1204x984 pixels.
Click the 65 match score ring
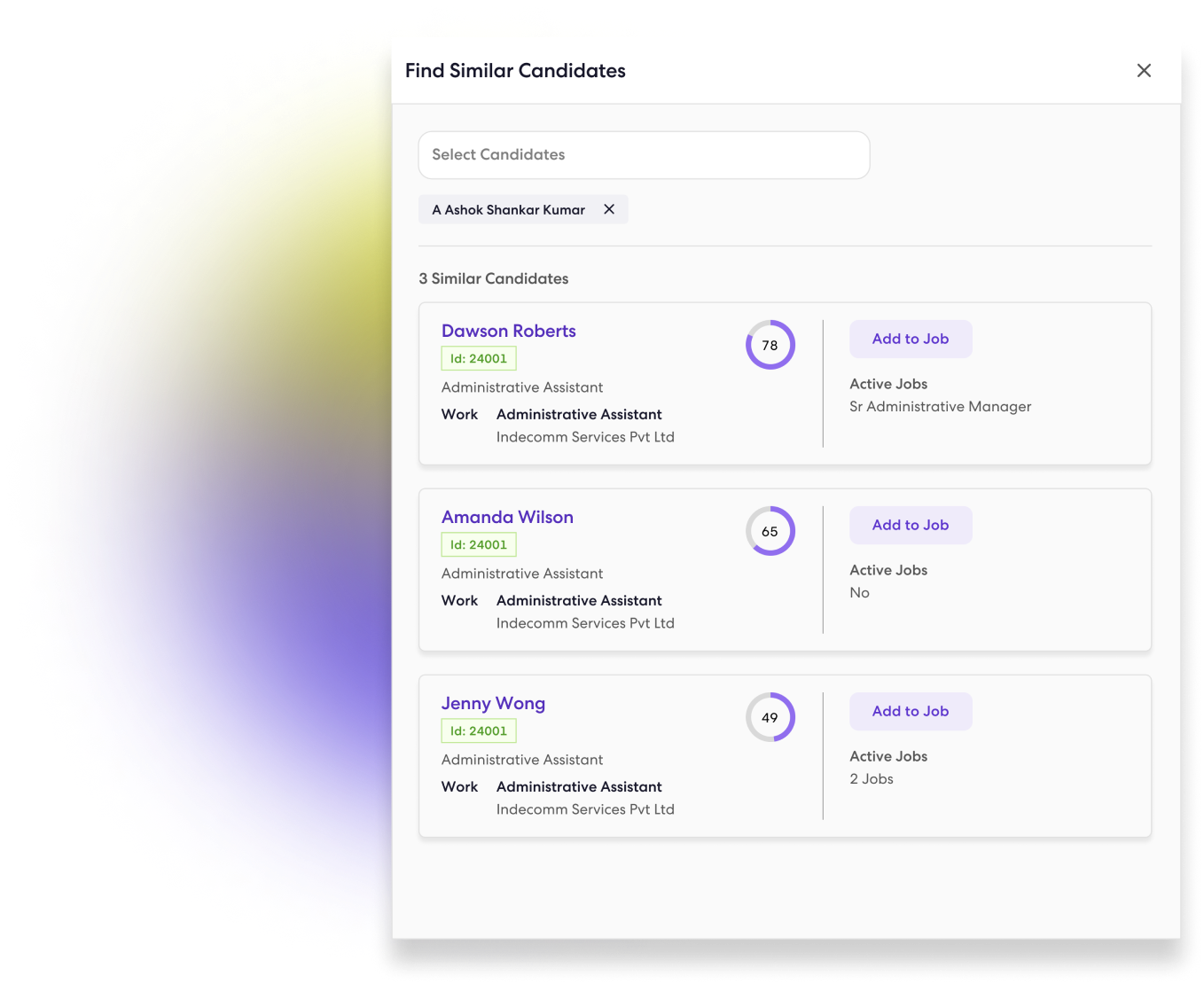click(x=770, y=531)
